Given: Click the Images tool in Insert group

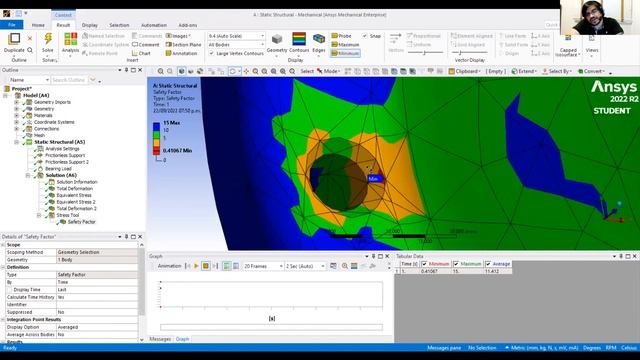Looking at the screenshot, I should pyautogui.click(x=179, y=36).
